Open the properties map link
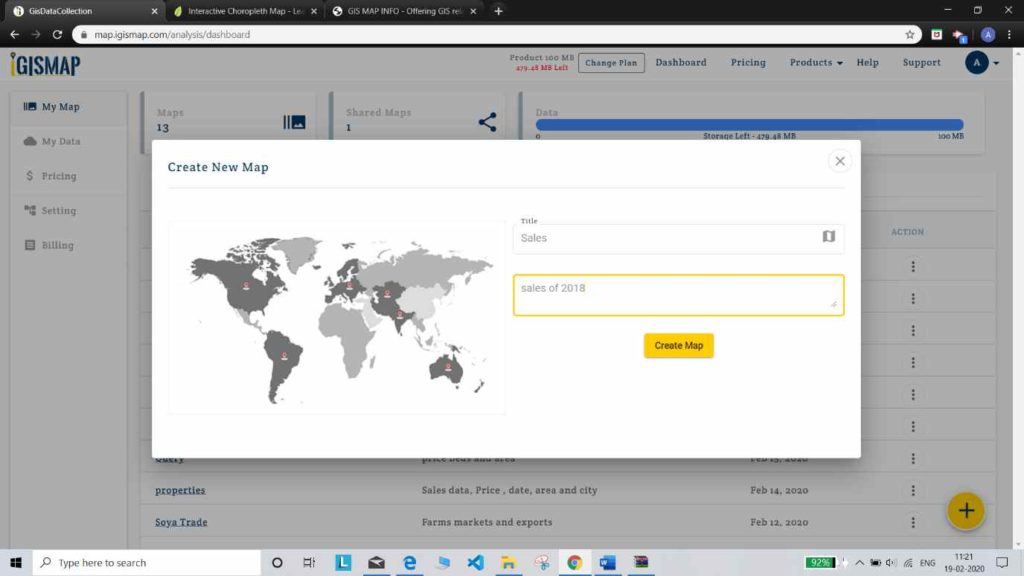 180,490
